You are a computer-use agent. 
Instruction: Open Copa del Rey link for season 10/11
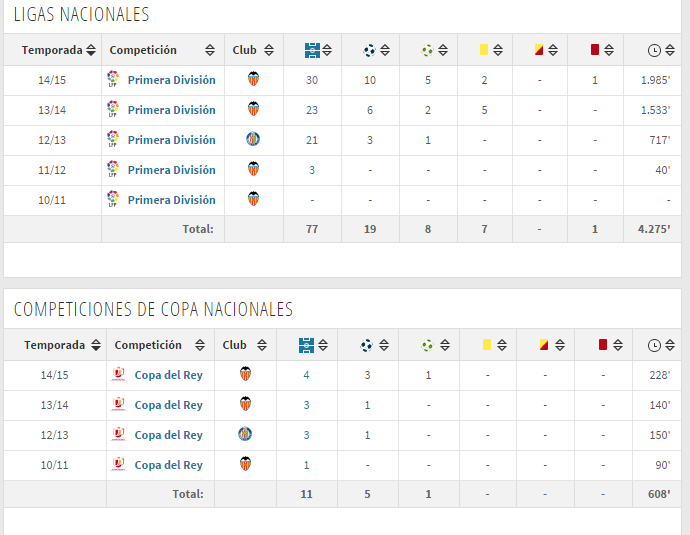pyautogui.click(x=169, y=465)
